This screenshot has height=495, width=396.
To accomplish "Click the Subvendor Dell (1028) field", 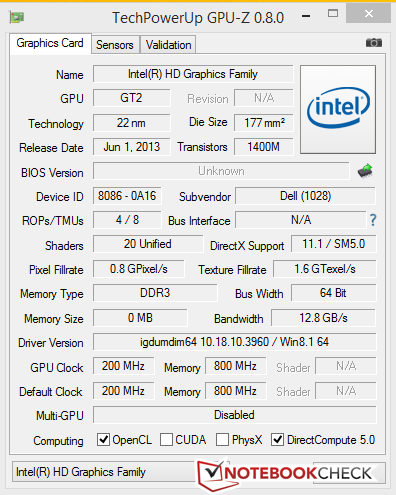I will [x=305, y=196].
